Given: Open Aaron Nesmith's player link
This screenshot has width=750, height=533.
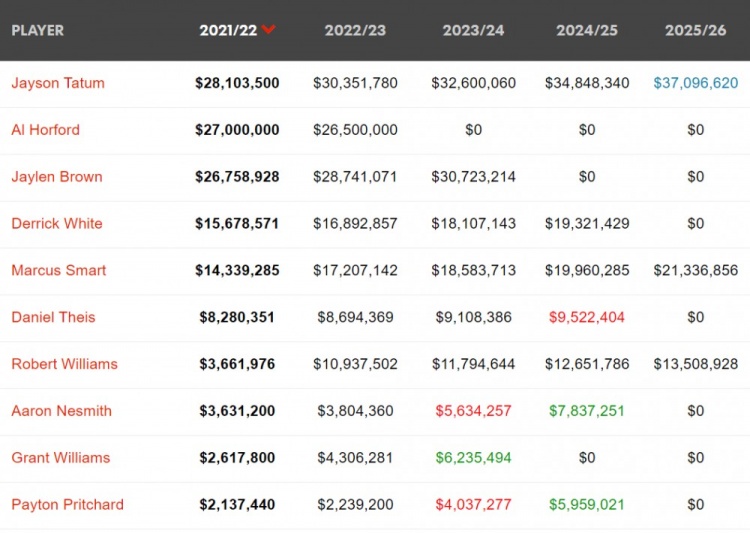Looking at the screenshot, I should pyautogui.click(x=62, y=411).
